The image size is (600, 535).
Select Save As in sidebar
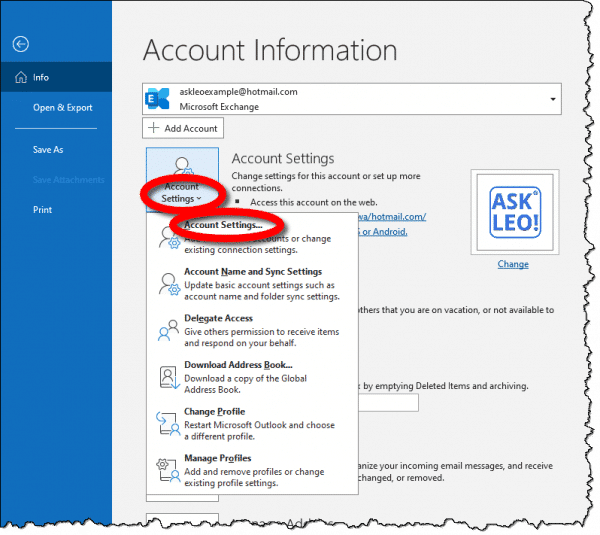coord(48,150)
